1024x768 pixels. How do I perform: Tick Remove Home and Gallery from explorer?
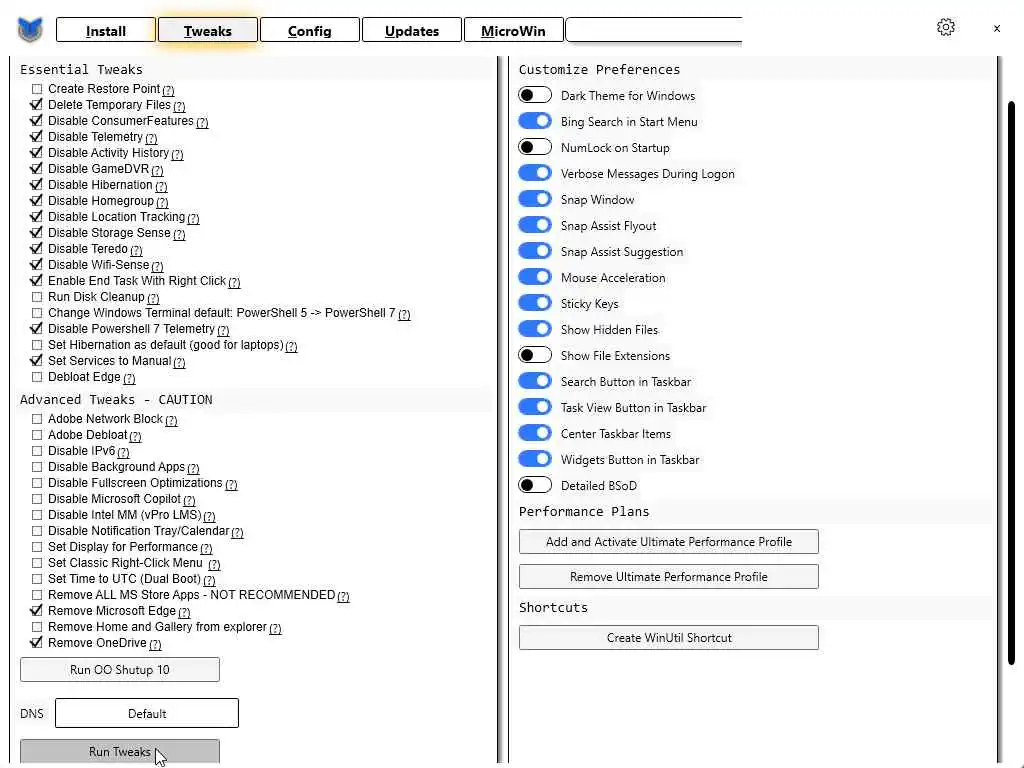click(37, 627)
